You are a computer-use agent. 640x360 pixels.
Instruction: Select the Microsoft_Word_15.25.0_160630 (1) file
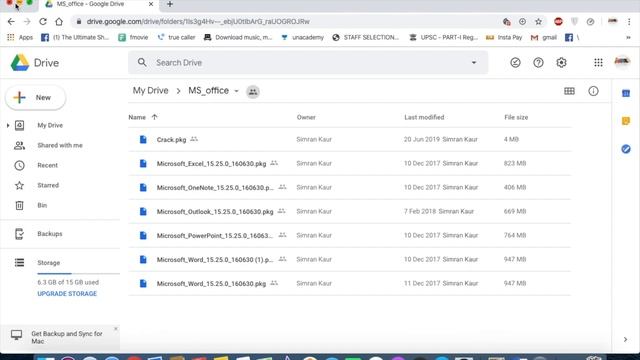point(349,259)
